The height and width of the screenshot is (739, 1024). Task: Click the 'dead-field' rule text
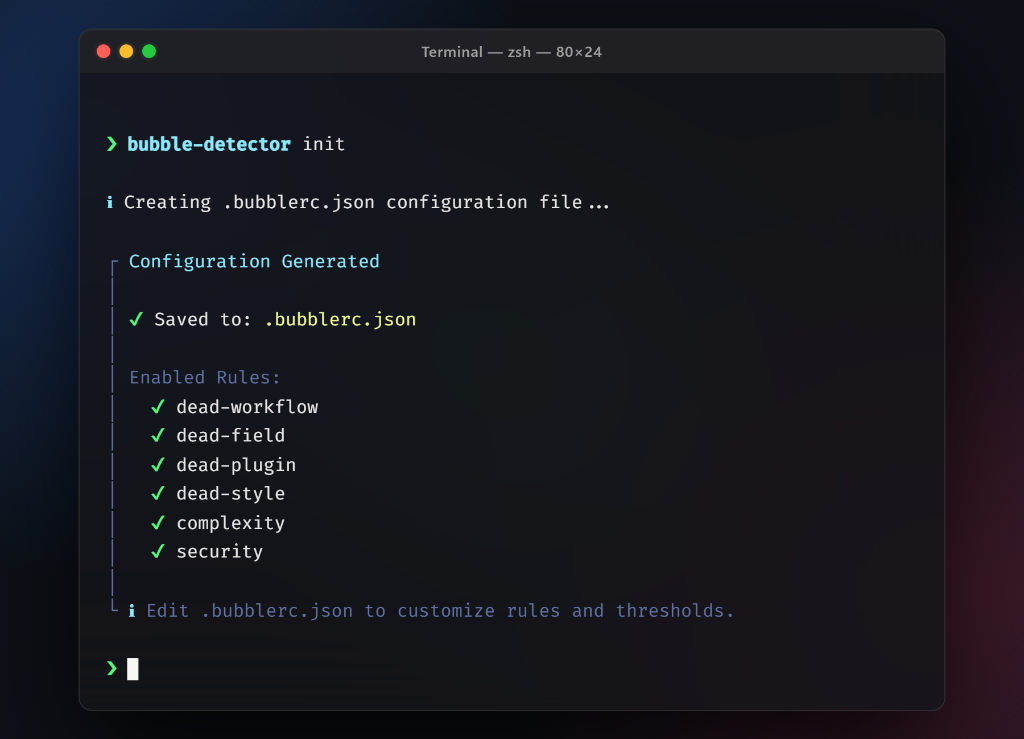click(x=231, y=435)
